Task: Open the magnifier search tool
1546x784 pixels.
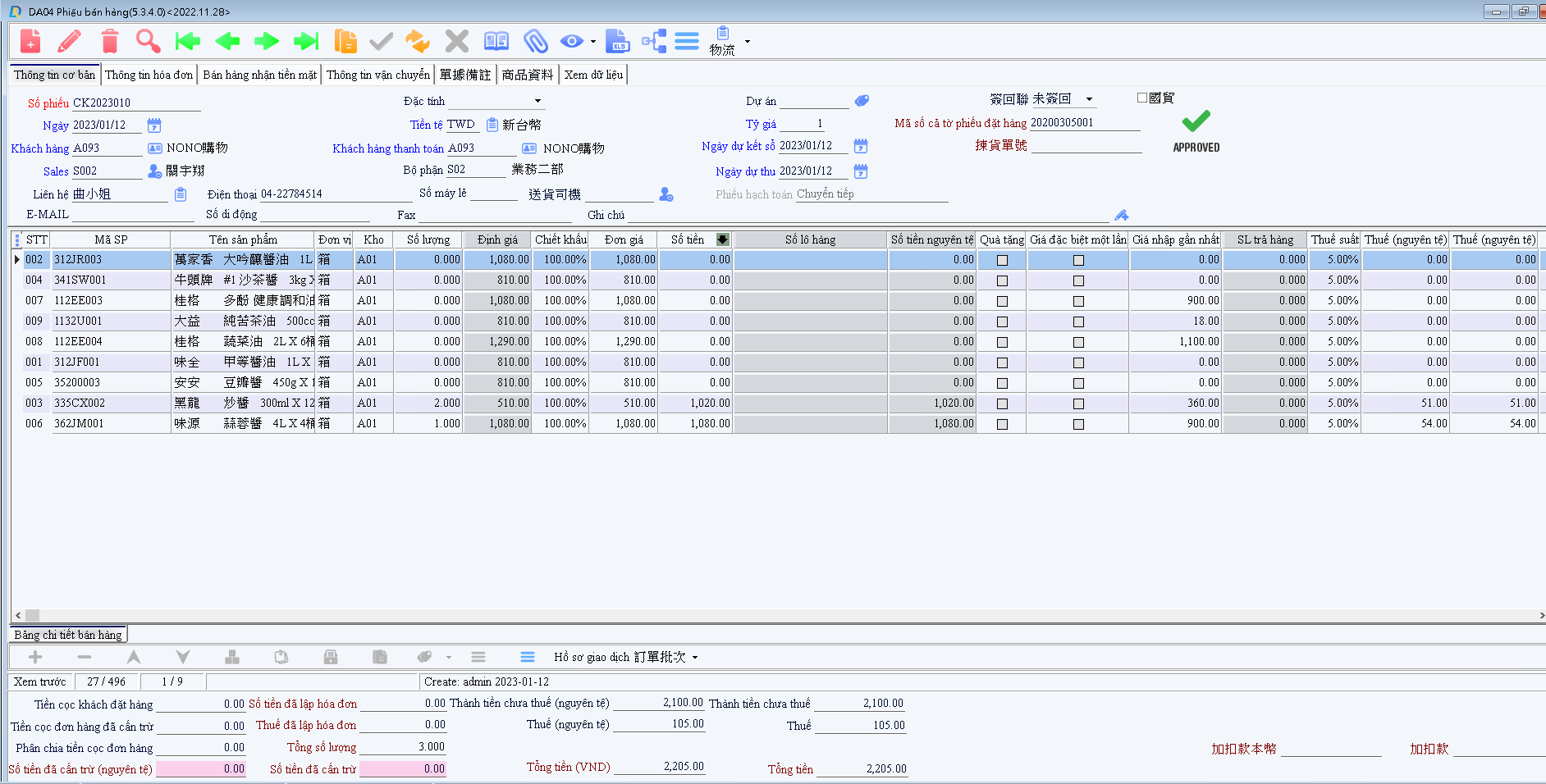Action: click(x=148, y=41)
